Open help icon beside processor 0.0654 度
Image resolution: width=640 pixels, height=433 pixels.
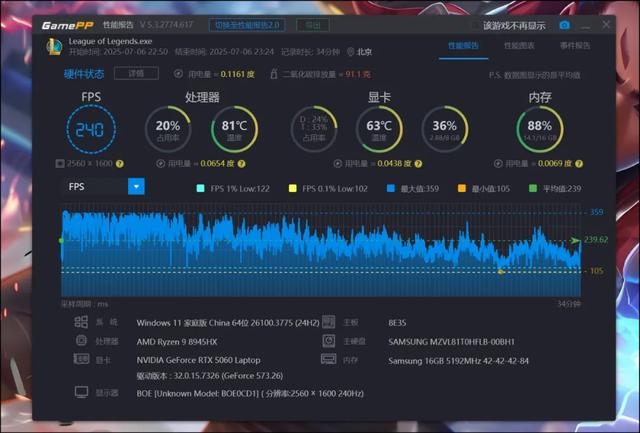pyautogui.click(x=242, y=164)
